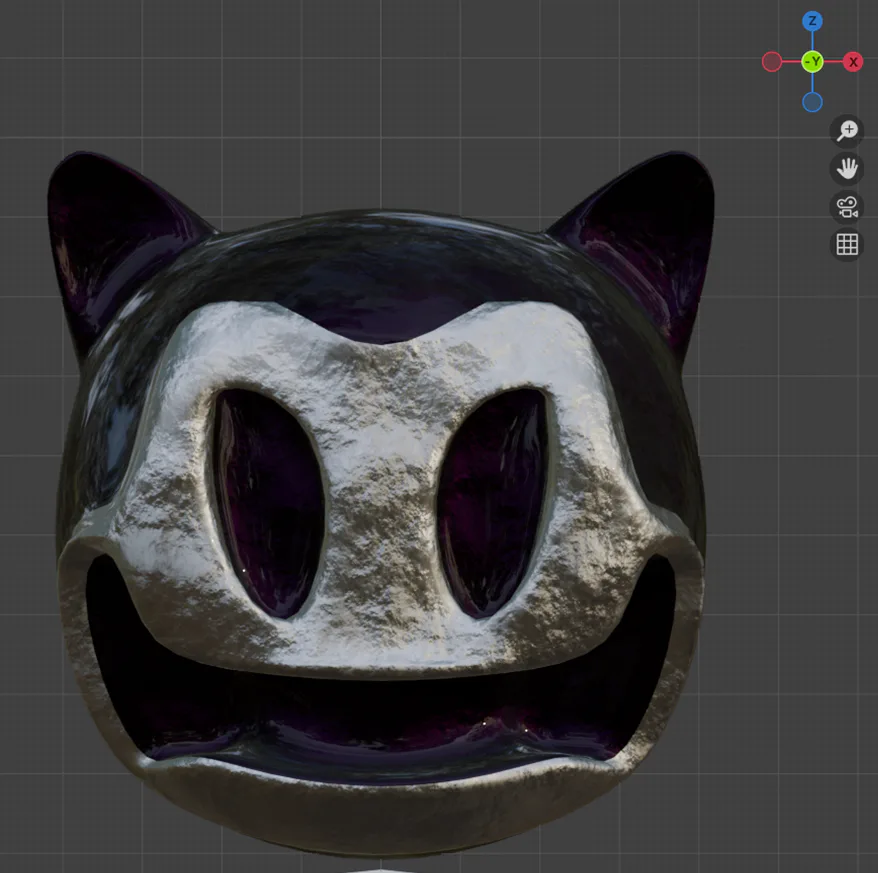The image size is (878, 873).
Task: Click the Z axis on navigation gizmo
Action: pyautogui.click(x=812, y=21)
